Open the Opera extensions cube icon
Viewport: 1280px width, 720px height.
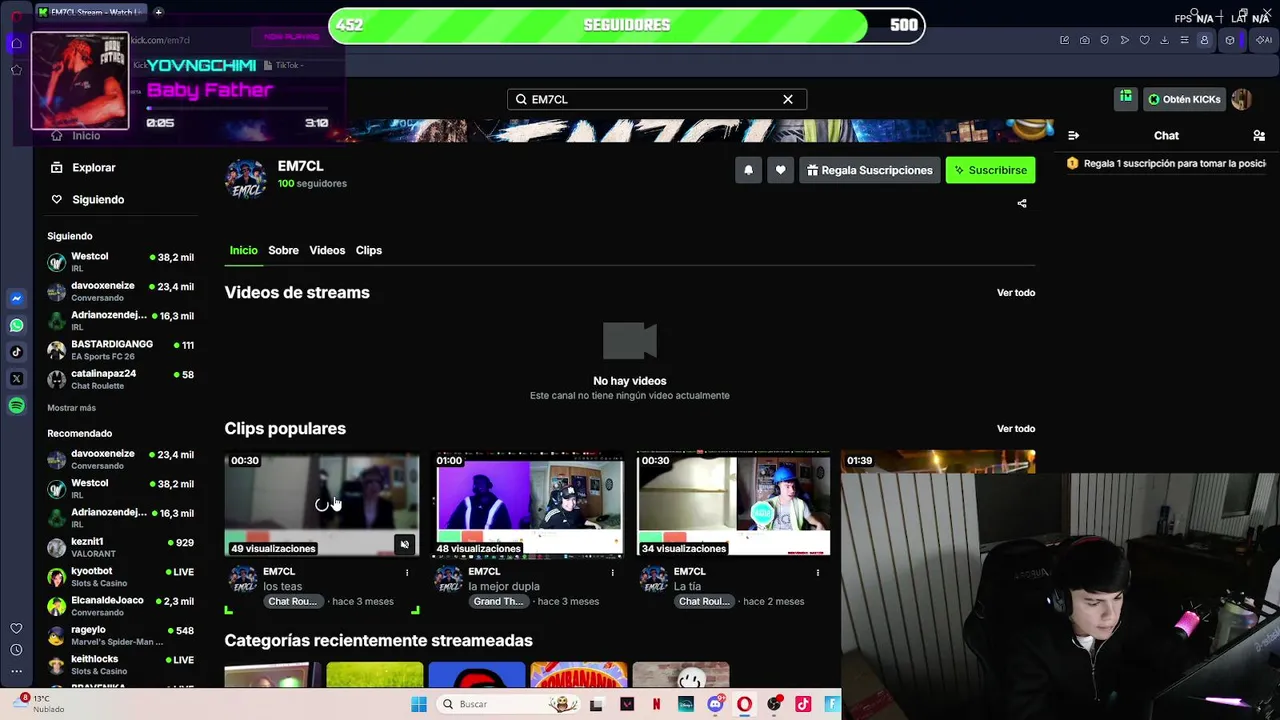pyautogui.click(x=1230, y=40)
